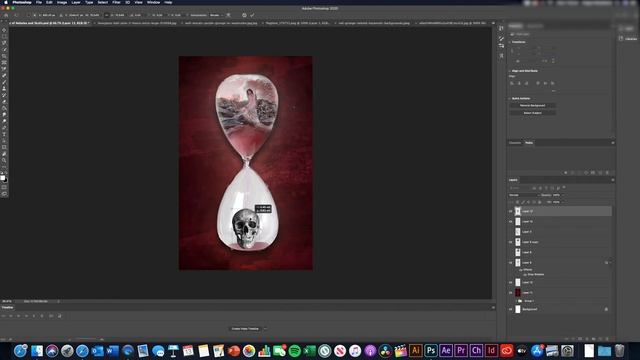Hide the Layer 8 copy layer
Image resolution: width=640 pixels, height=360 pixels.
[x=511, y=242]
